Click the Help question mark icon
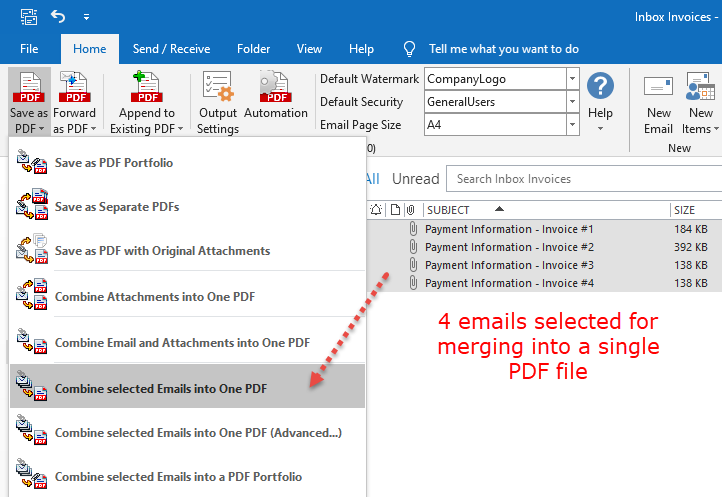722x497 pixels. click(x=600, y=88)
